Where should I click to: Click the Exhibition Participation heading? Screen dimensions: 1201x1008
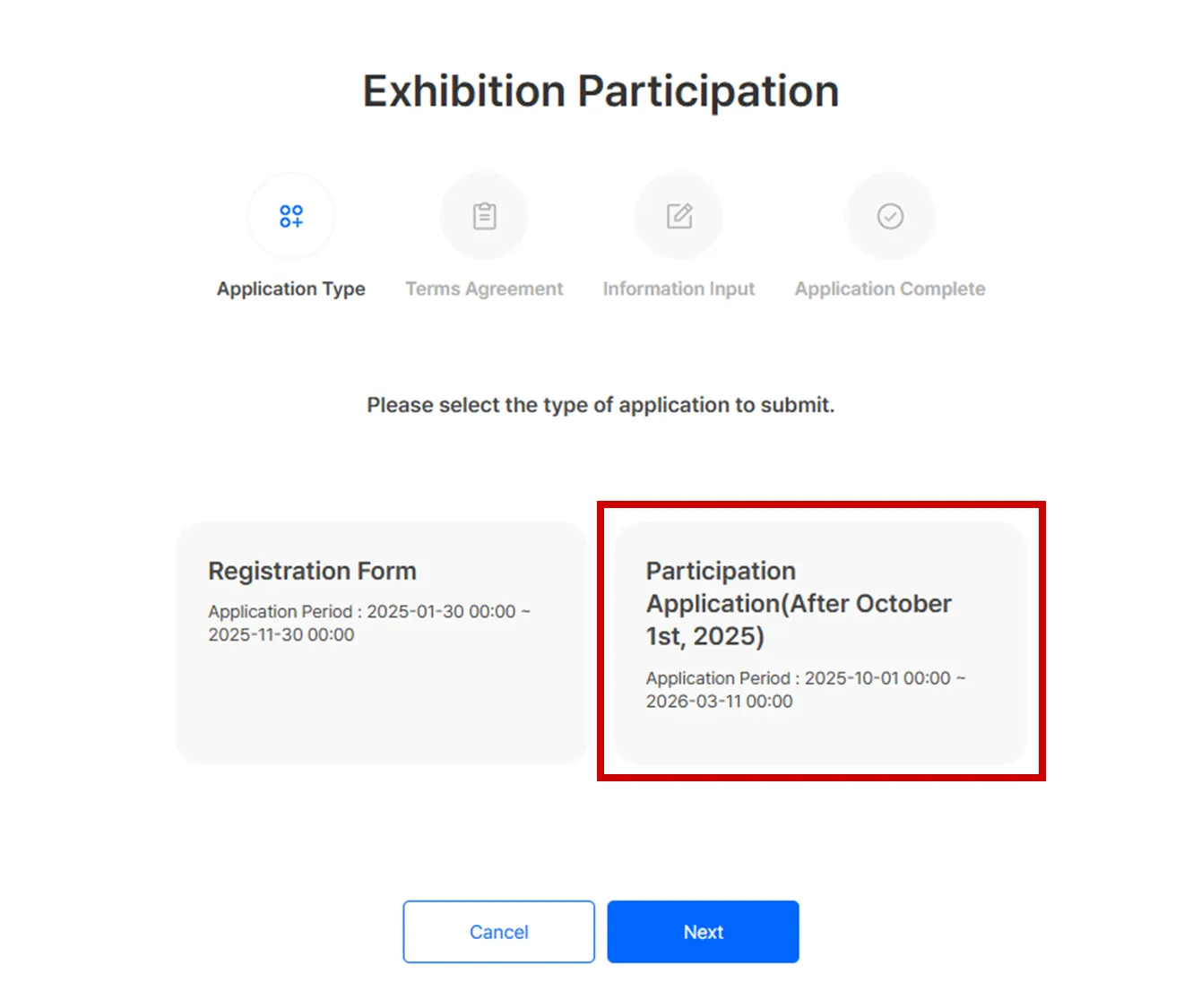pos(600,91)
